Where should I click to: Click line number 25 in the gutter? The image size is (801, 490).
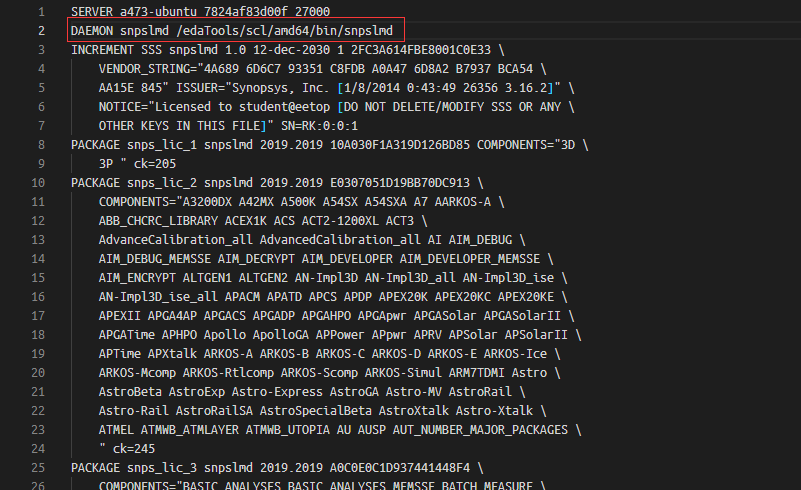pos(38,468)
